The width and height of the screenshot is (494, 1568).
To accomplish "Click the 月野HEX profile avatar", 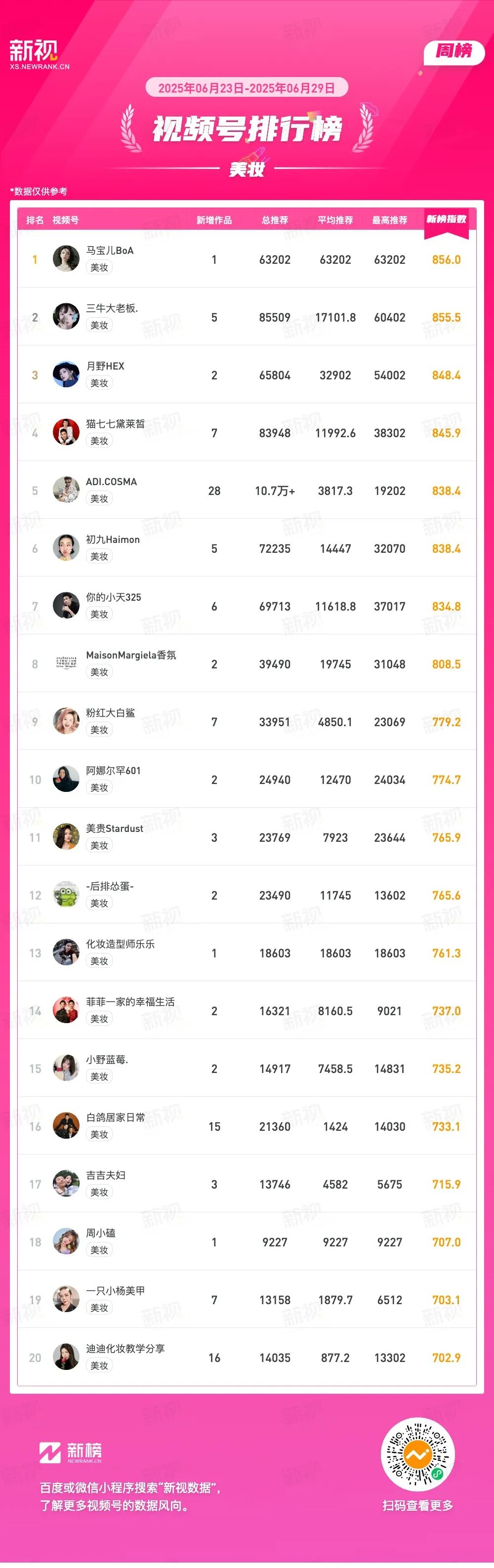I will [66, 374].
